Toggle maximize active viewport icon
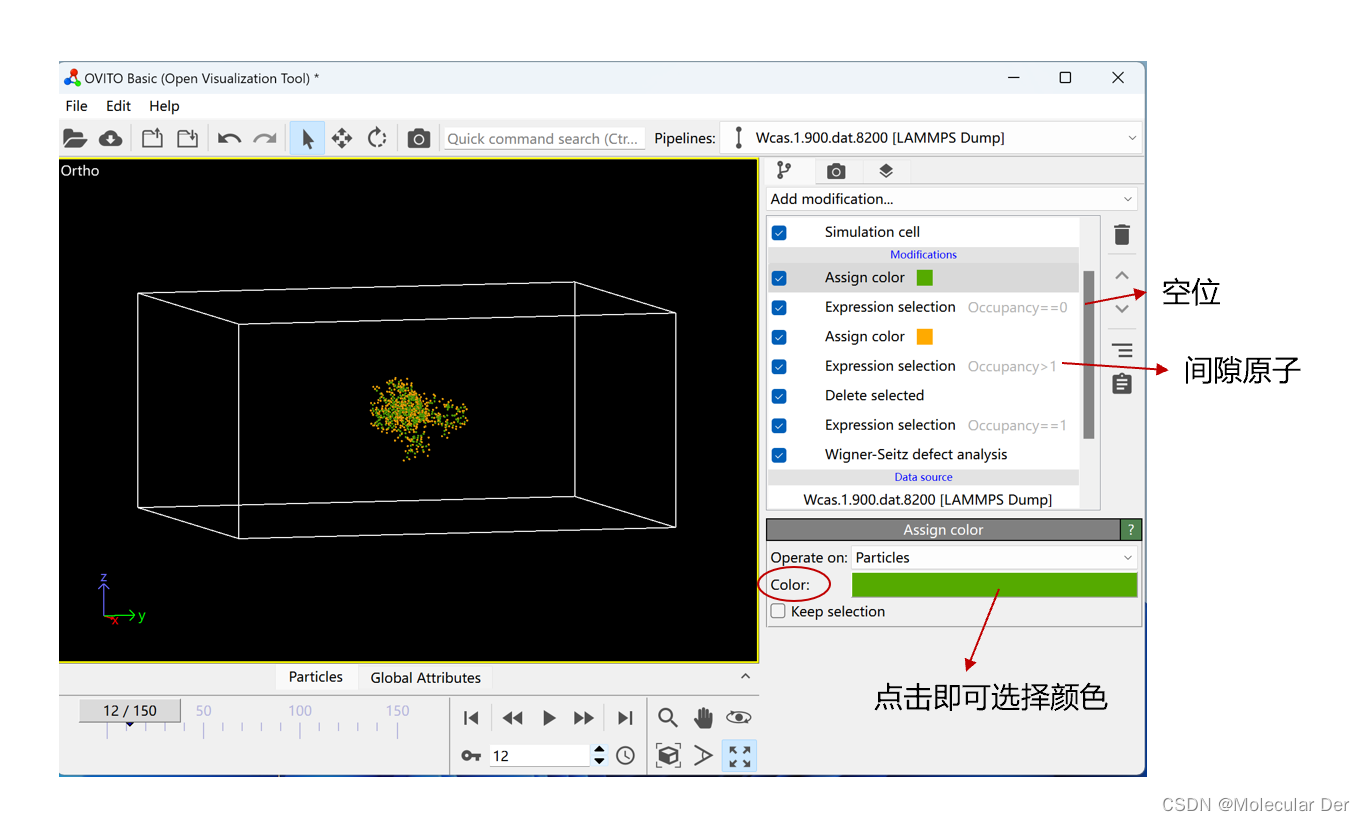Viewport: 1365px width, 821px height. (739, 756)
